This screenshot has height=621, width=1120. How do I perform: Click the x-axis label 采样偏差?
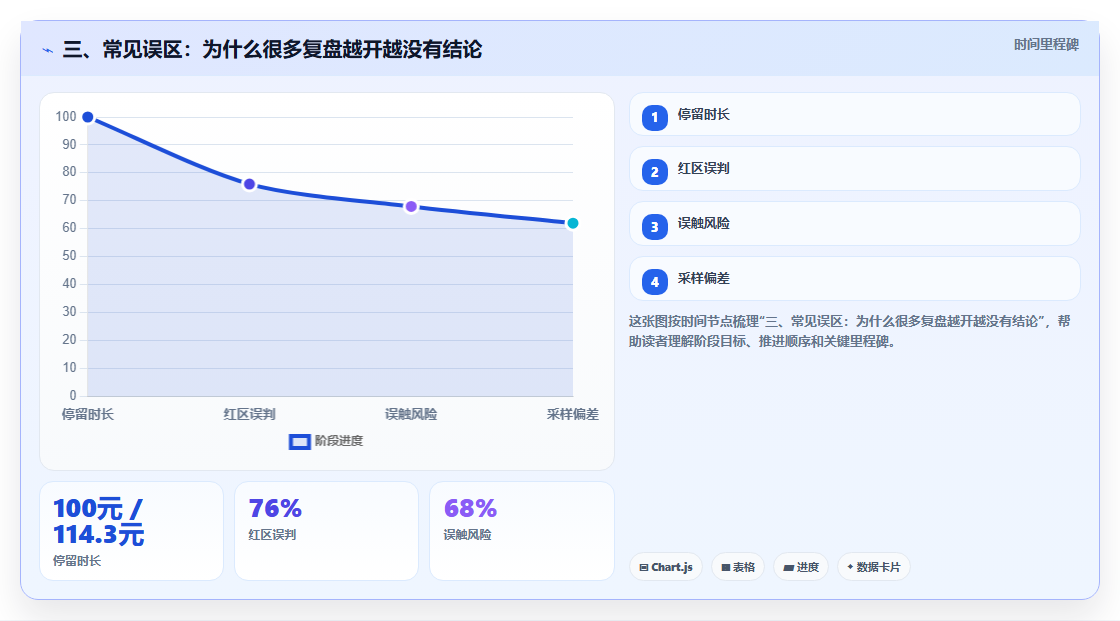[x=572, y=414]
